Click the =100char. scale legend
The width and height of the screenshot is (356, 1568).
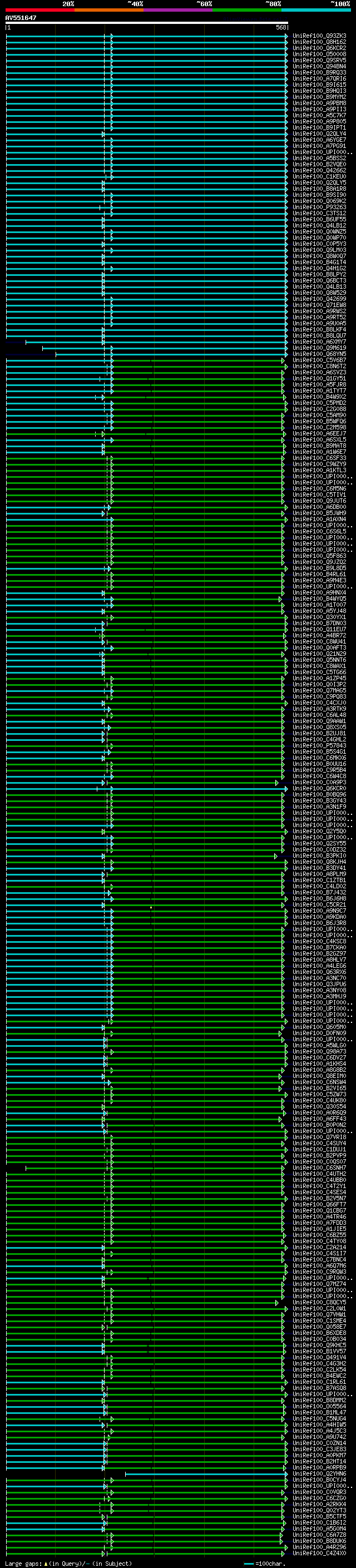click(x=265, y=1564)
